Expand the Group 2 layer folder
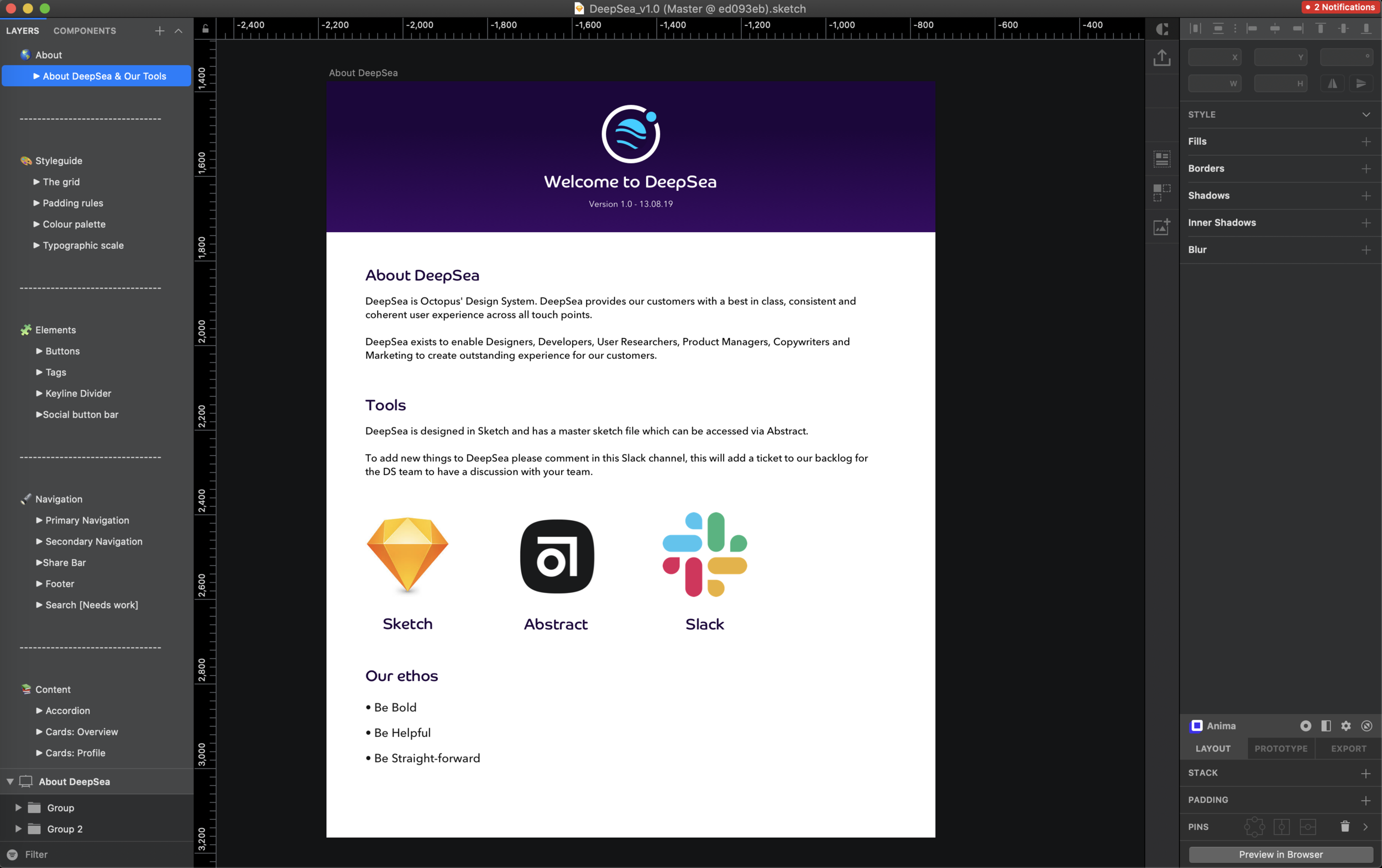 (x=18, y=828)
